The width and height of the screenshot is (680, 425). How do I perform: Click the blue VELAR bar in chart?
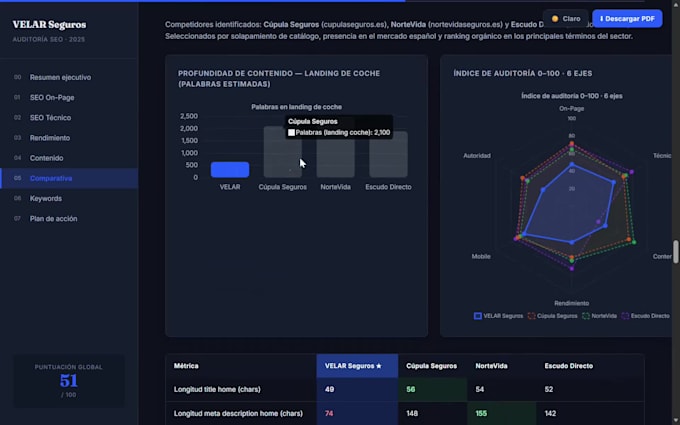coord(230,170)
